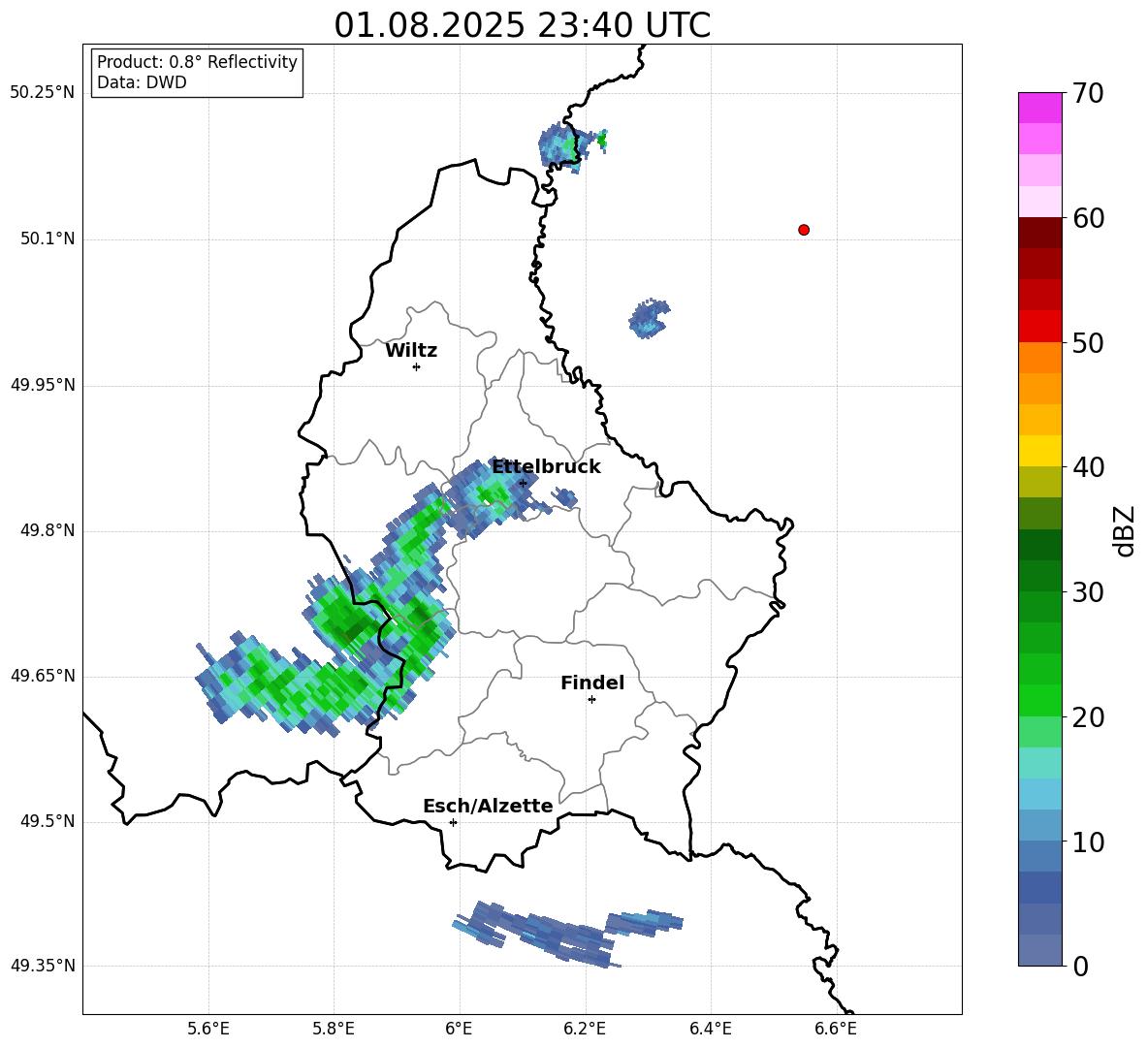The width and height of the screenshot is (1148, 1048).
Task: Click the 6.4°E longitude label
Action: coord(710,1029)
